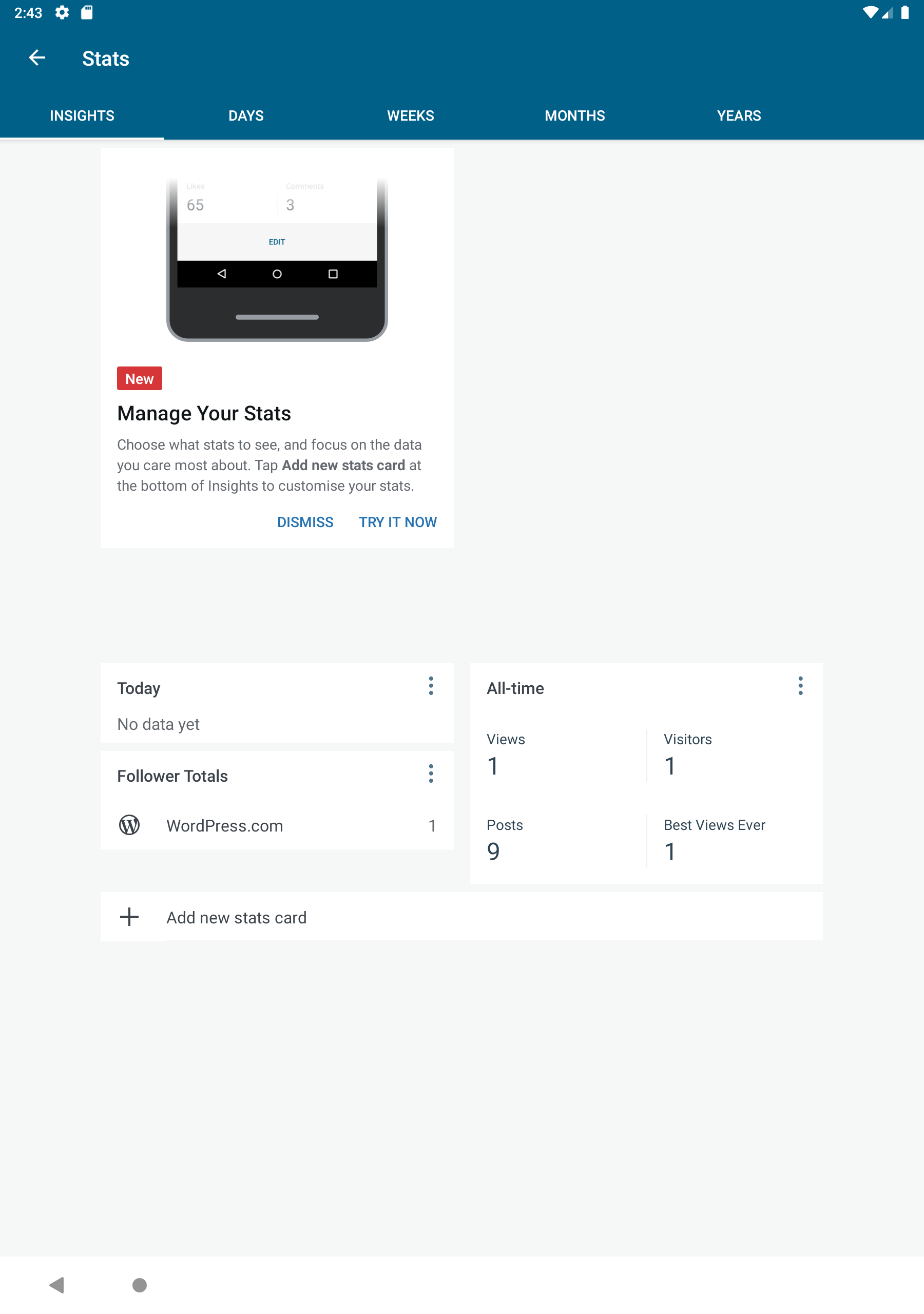This screenshot has width=924, height=1314.
Task: Open the WordPress.com follower row
Action: point(277,825)
